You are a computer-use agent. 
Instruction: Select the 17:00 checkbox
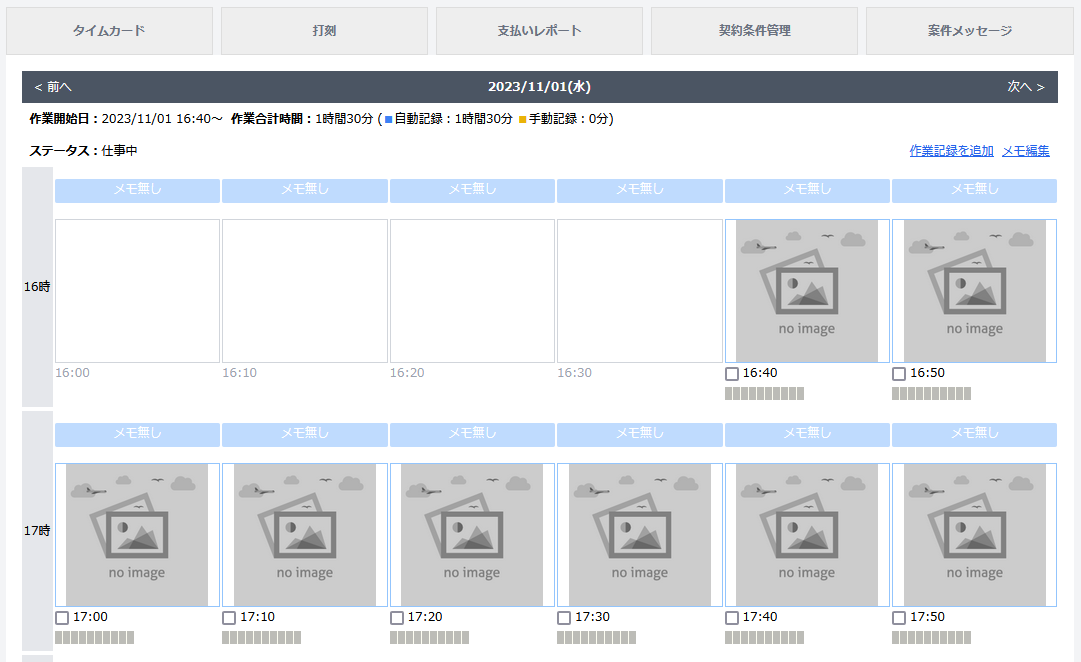tap(62, 618)
